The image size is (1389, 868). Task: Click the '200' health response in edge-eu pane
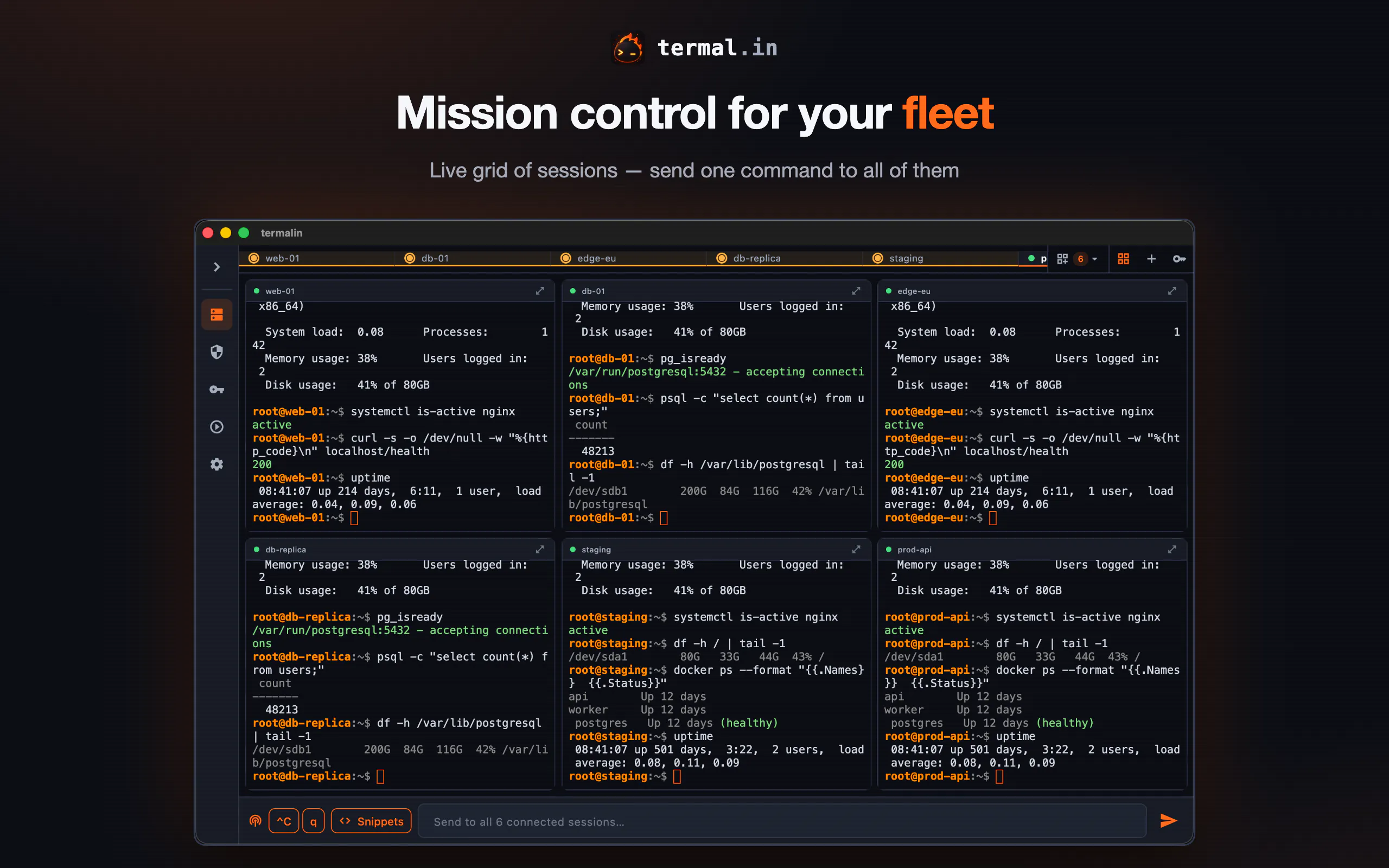click(x=894, y=464)
